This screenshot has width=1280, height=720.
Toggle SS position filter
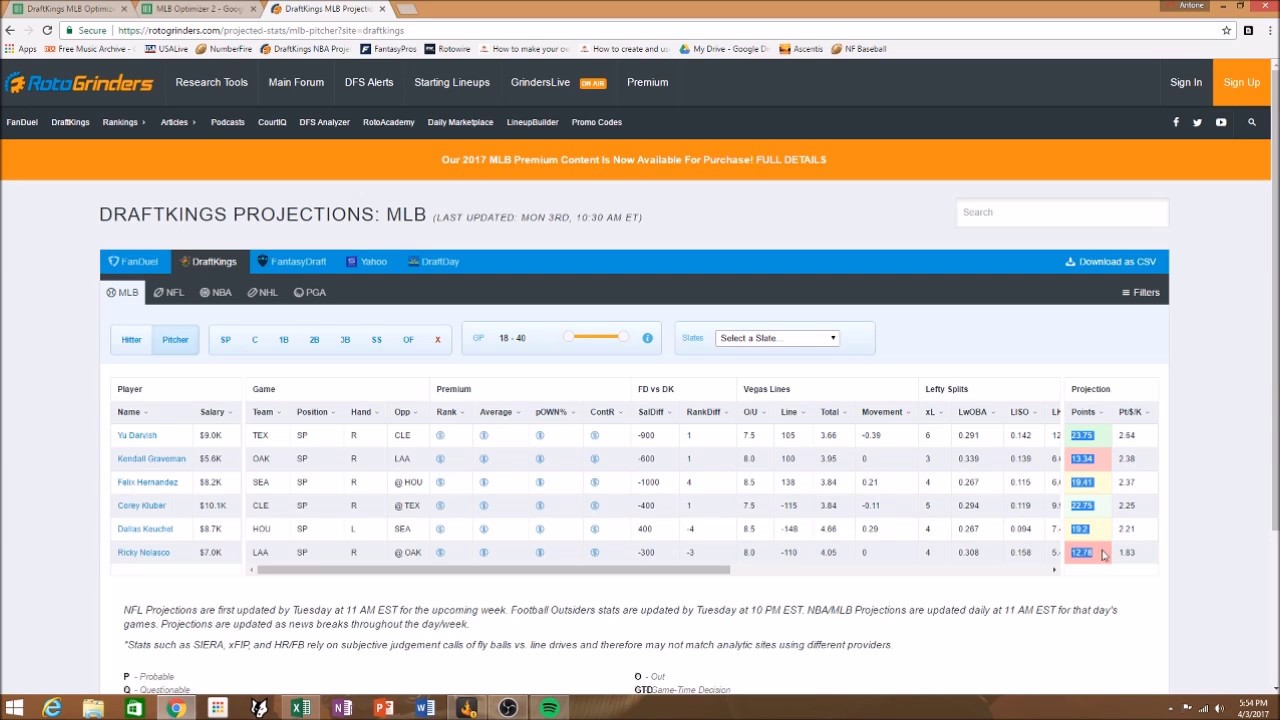pos(376,339)
